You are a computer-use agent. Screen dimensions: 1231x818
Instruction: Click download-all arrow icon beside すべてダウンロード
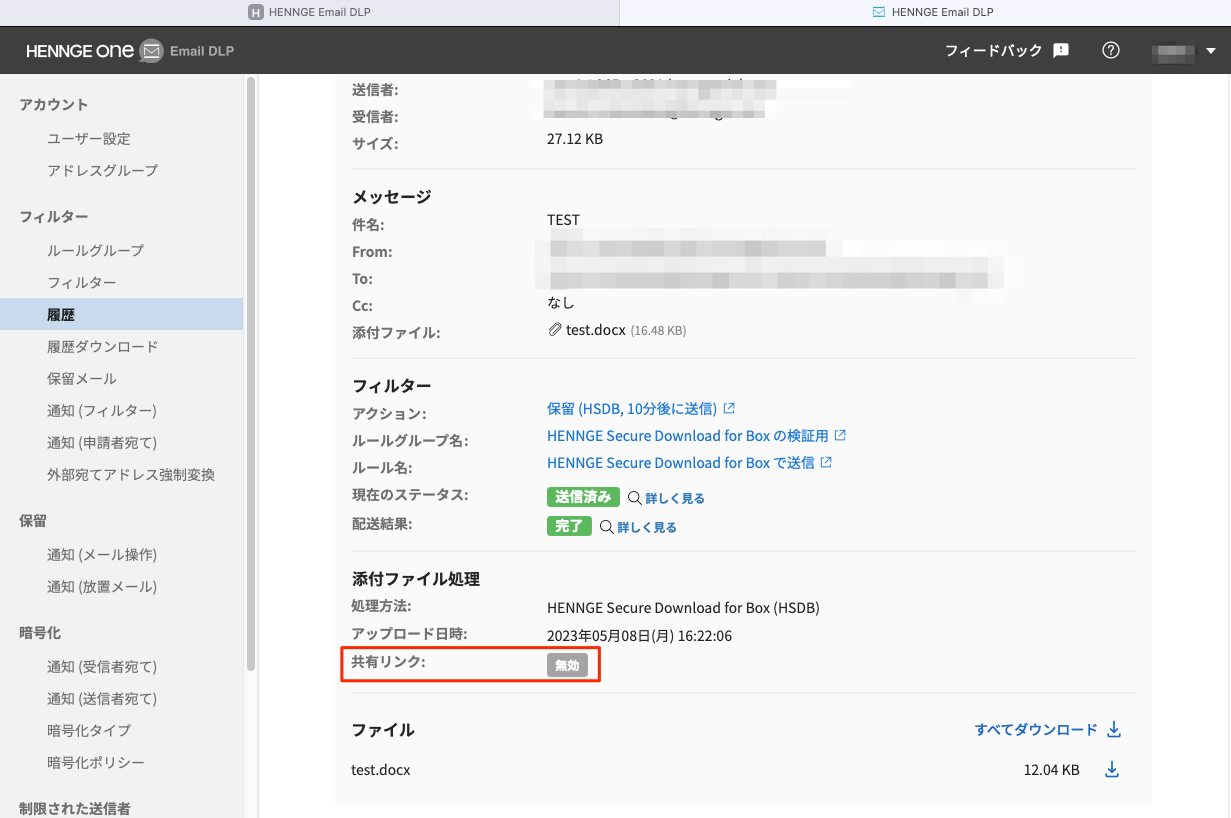point(1114,730)
